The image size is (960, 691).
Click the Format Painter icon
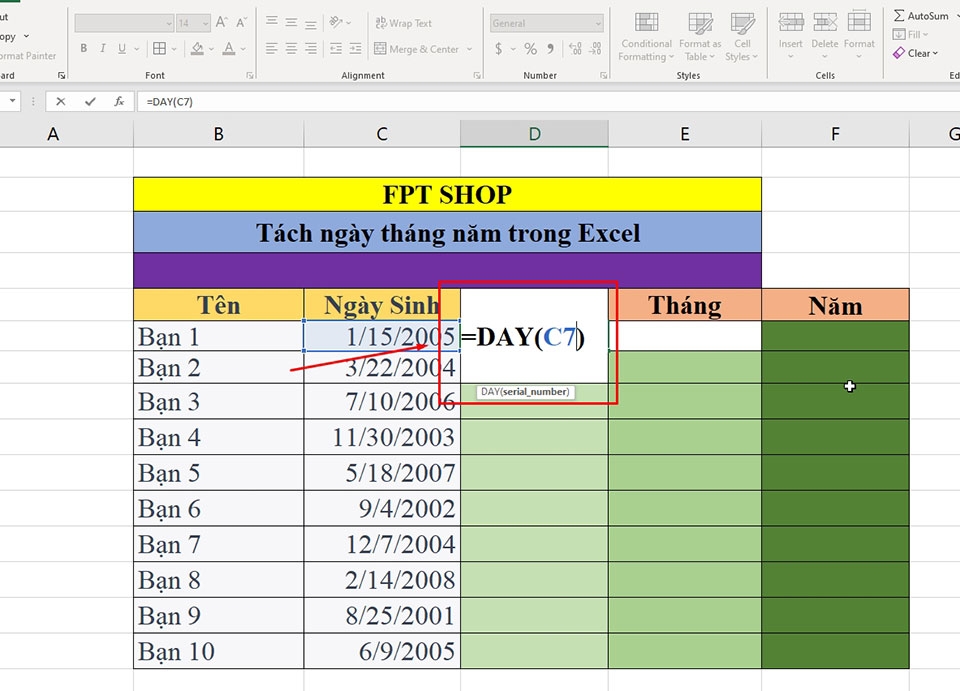point(22,56)
